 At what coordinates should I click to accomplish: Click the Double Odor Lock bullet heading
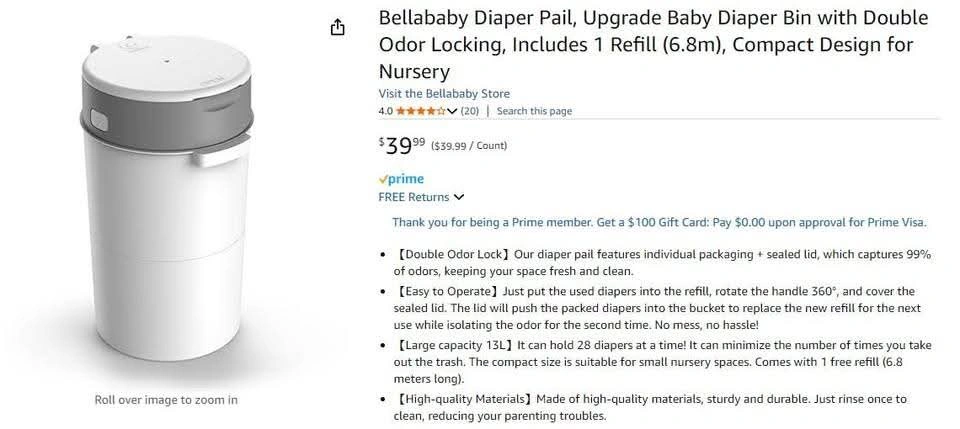pos(454,254)
